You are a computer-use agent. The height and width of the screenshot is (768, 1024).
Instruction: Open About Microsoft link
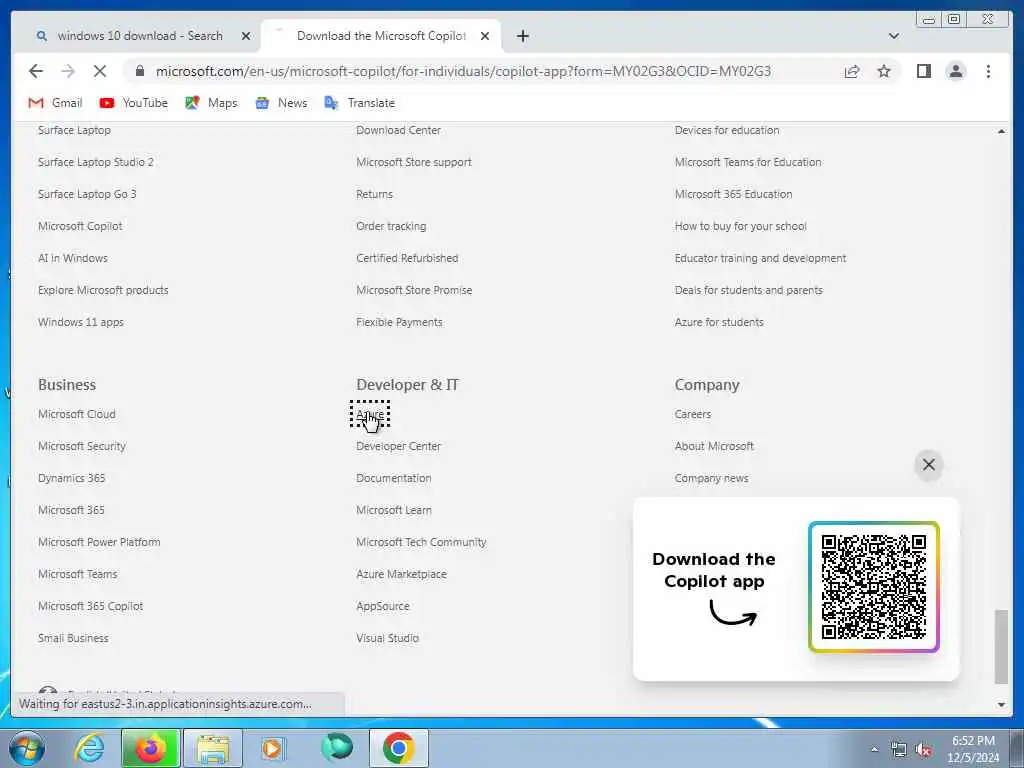click(x=714, y=446)
